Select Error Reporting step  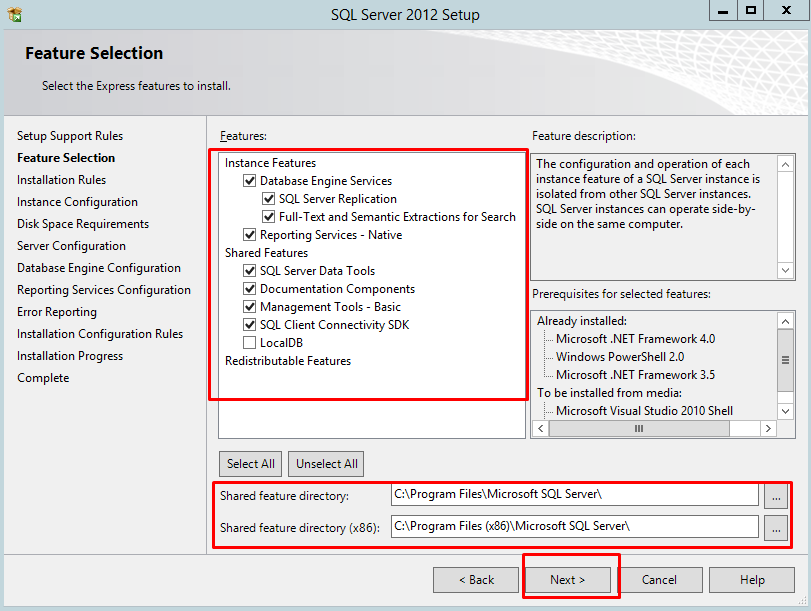[56, 312]
